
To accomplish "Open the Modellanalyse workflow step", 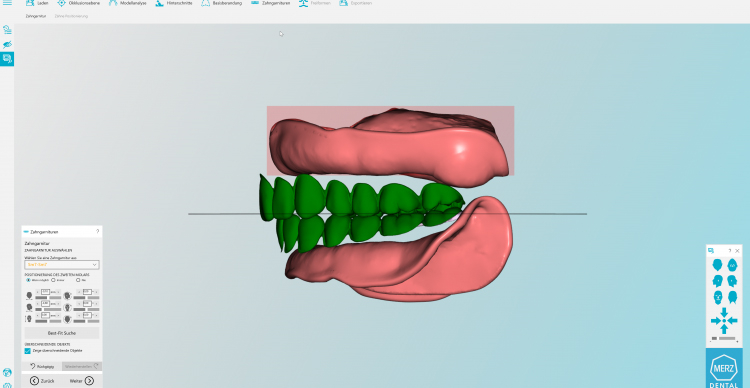I will pos(127,3).
